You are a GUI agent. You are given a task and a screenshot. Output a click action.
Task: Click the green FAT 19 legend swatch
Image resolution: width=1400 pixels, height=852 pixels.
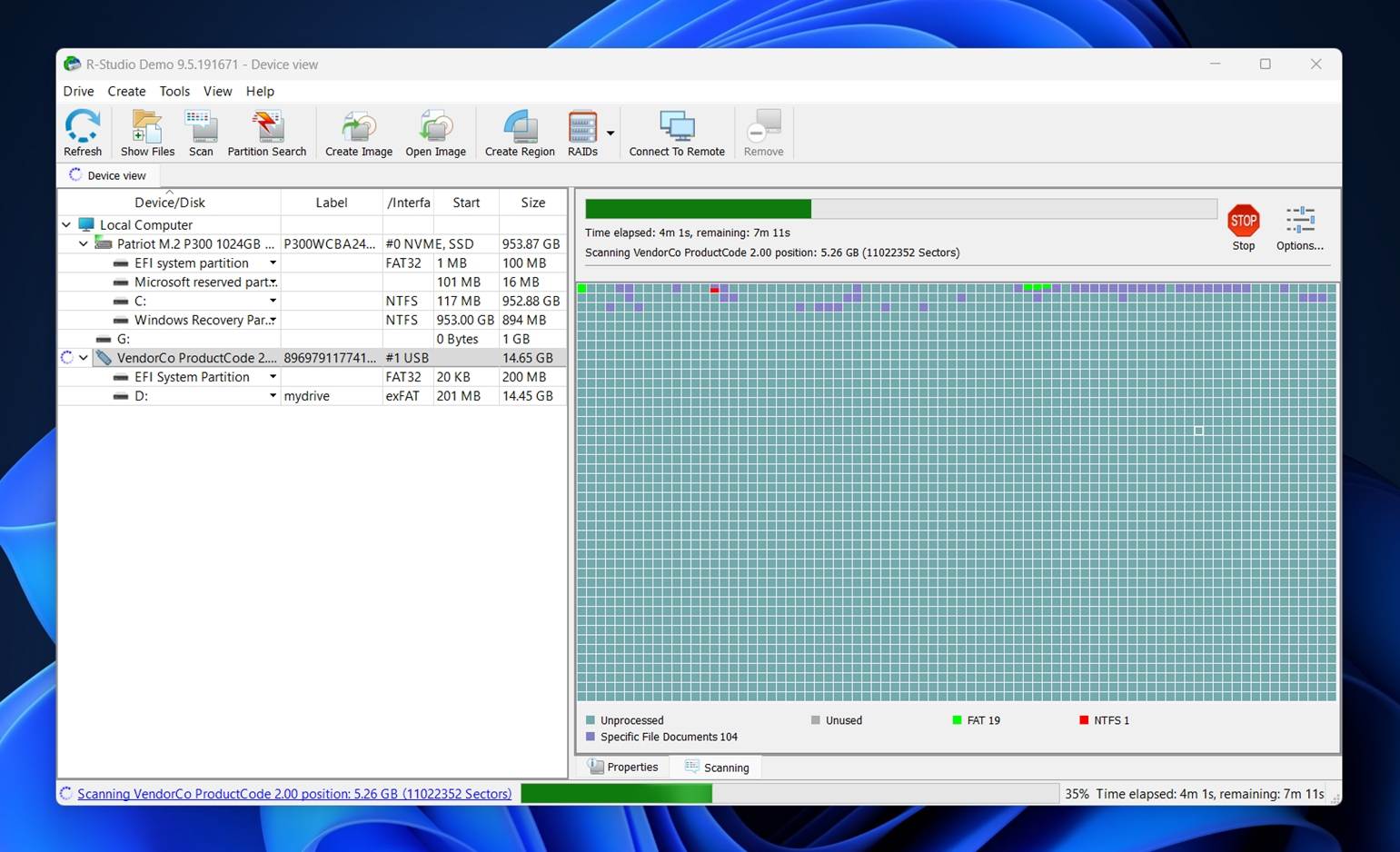pos(957,720)
